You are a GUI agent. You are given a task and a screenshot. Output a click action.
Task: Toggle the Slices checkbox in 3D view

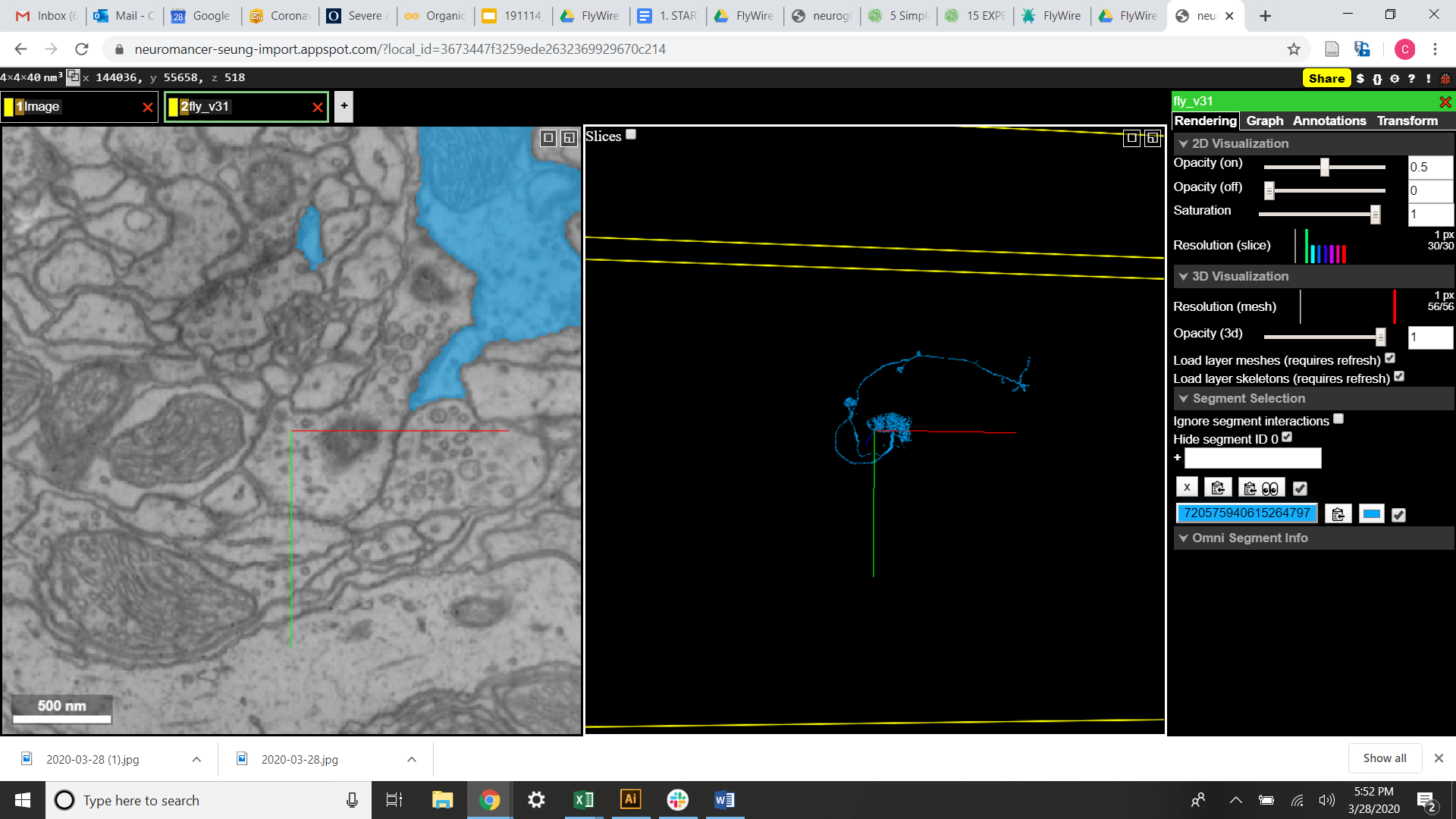click(x=631, y=135)
